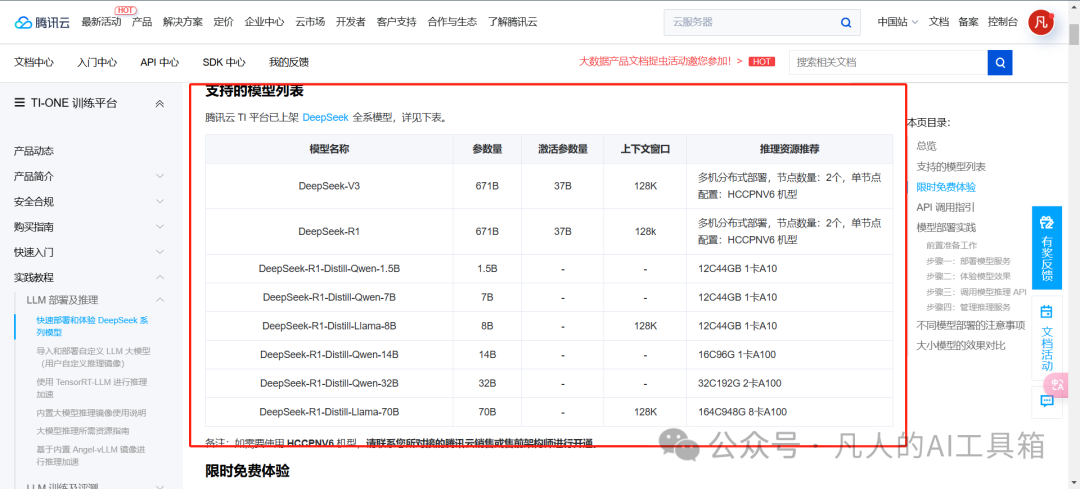Screen dimensions: 1080x489
Task: Select 快速部署和体验 DeepSeek 系列模型 sidebar item
Action: tap(92, 326)
